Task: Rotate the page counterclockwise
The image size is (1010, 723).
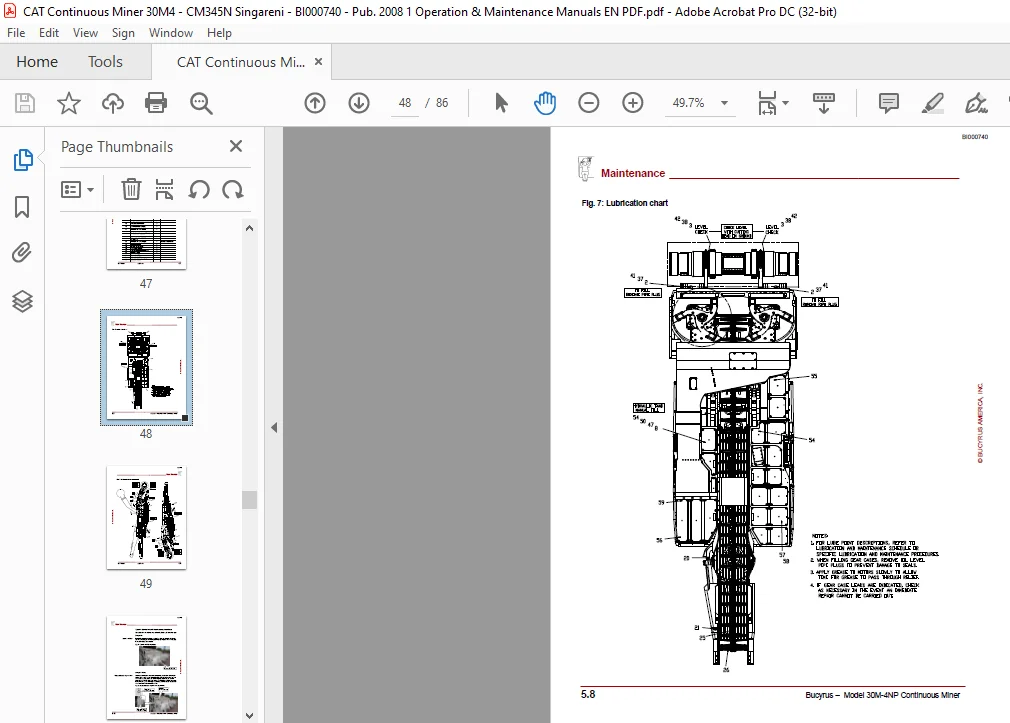Action: click(199, 189)
